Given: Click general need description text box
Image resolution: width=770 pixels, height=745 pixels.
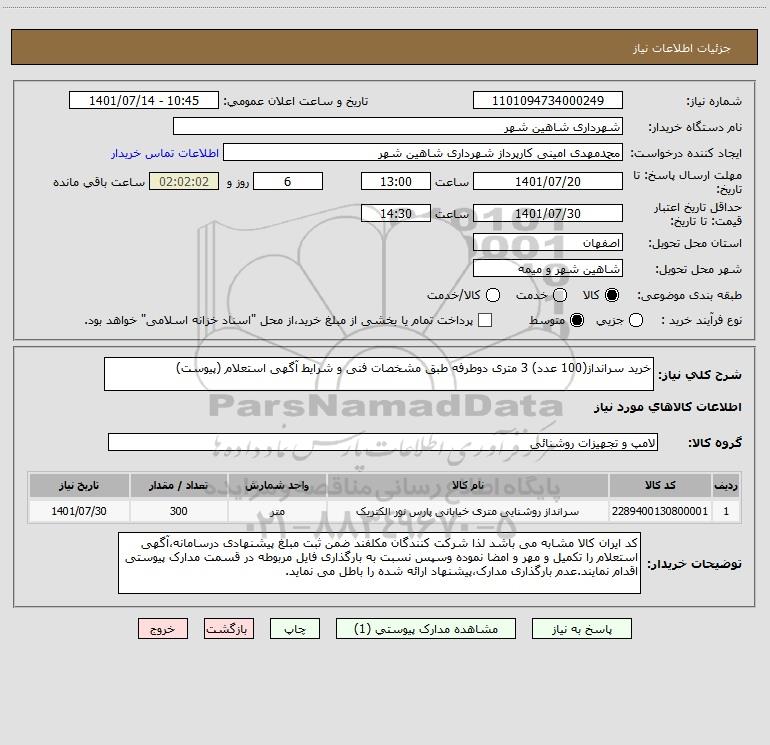Looking at the screenshot, I should [x=379, y=374].
